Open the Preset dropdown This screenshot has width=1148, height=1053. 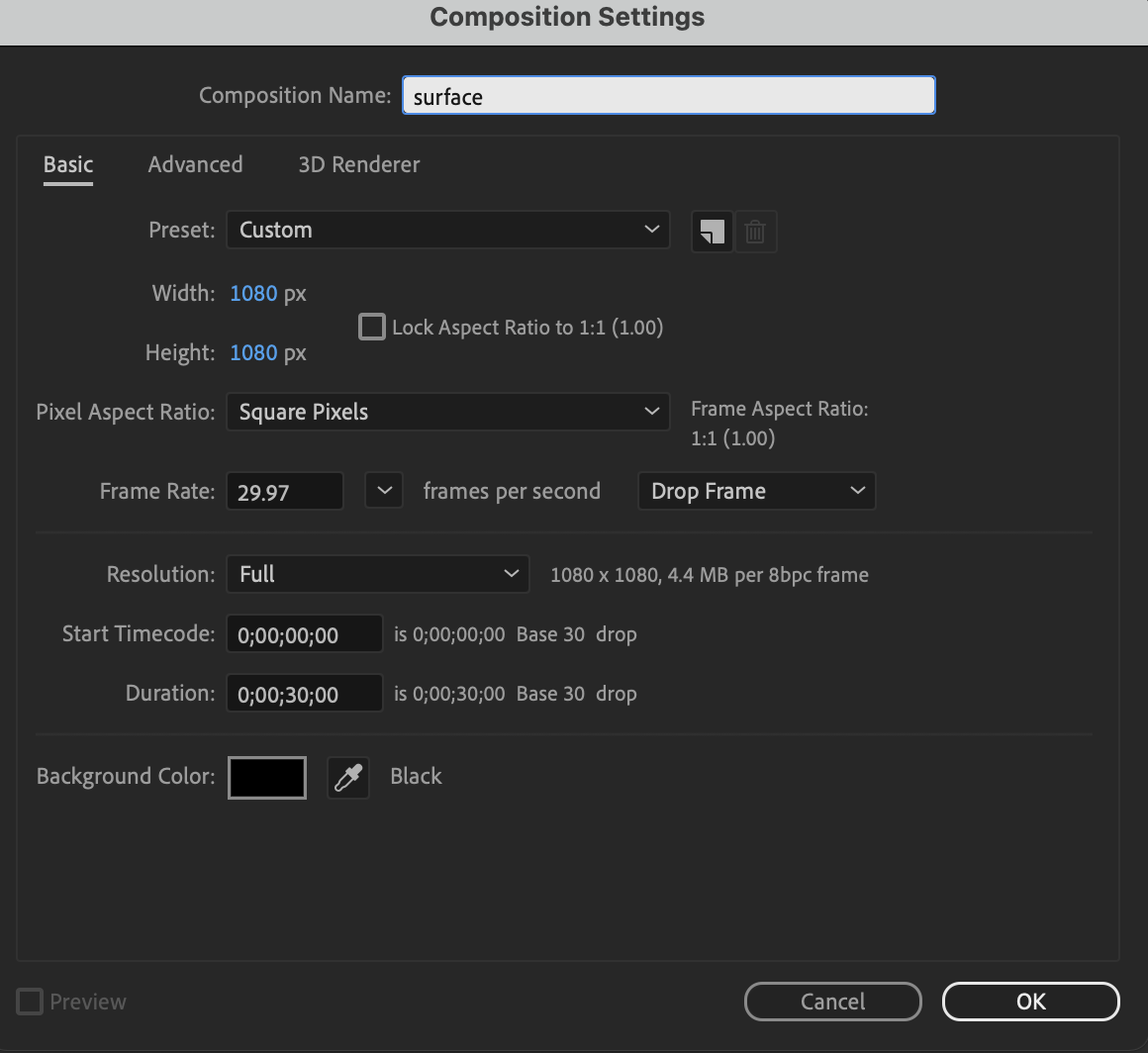[x=447, y=230]
